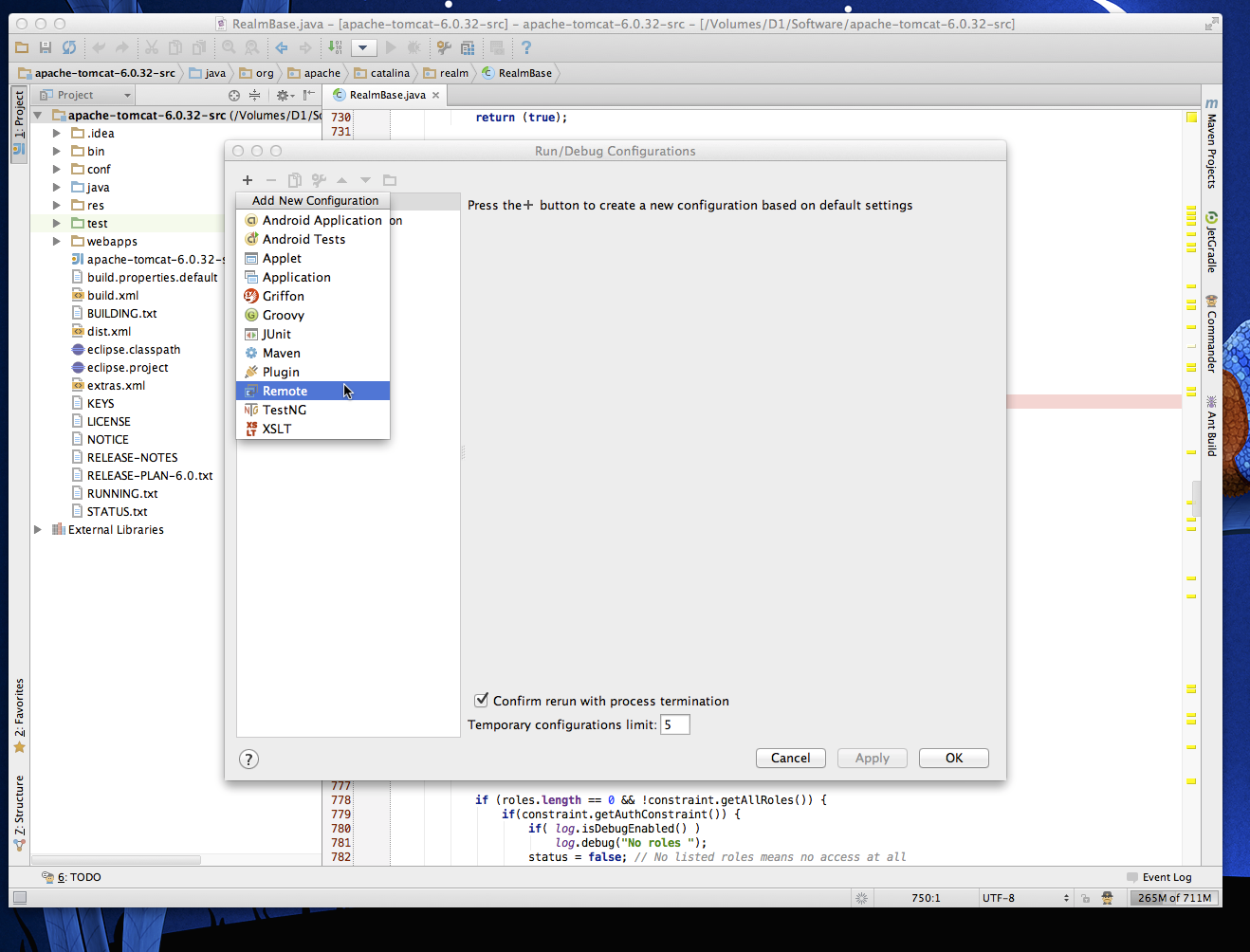Open Project view selector dropdown

pos(86,95)
